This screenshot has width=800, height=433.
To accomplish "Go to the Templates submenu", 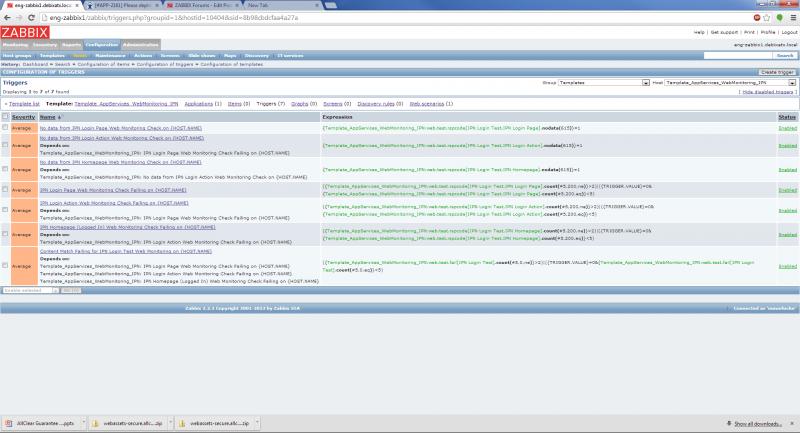I will (x=52, y=56).
